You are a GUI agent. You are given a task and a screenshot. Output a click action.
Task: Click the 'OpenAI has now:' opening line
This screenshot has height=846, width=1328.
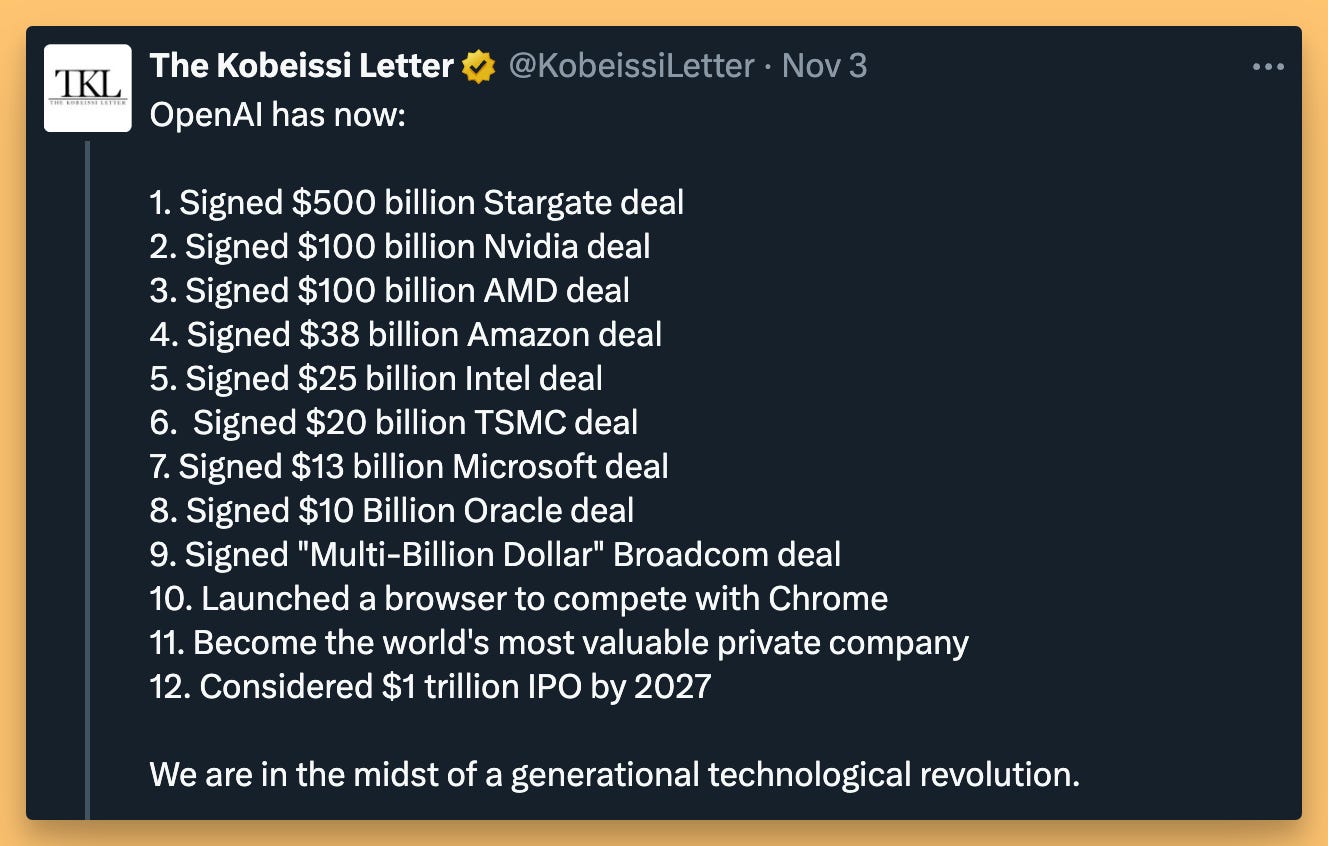pyautogui.click(x=277, y=115)
